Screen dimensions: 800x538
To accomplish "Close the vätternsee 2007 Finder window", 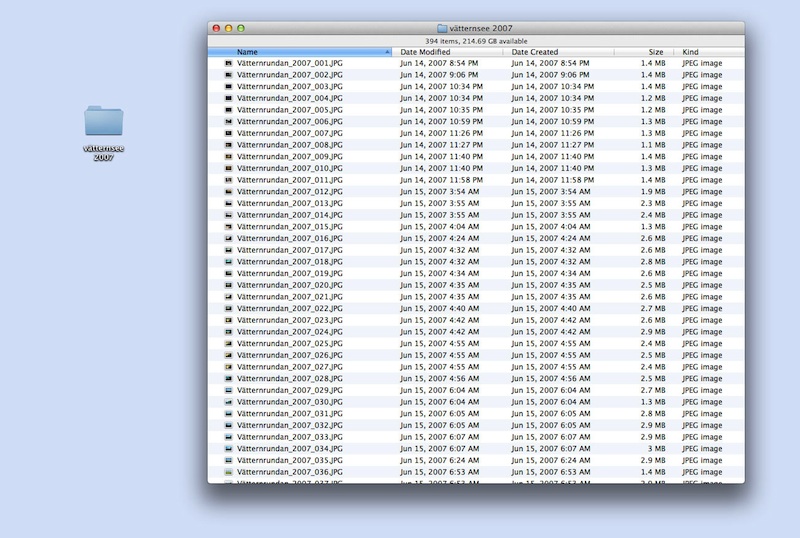I will pos(216,29).
